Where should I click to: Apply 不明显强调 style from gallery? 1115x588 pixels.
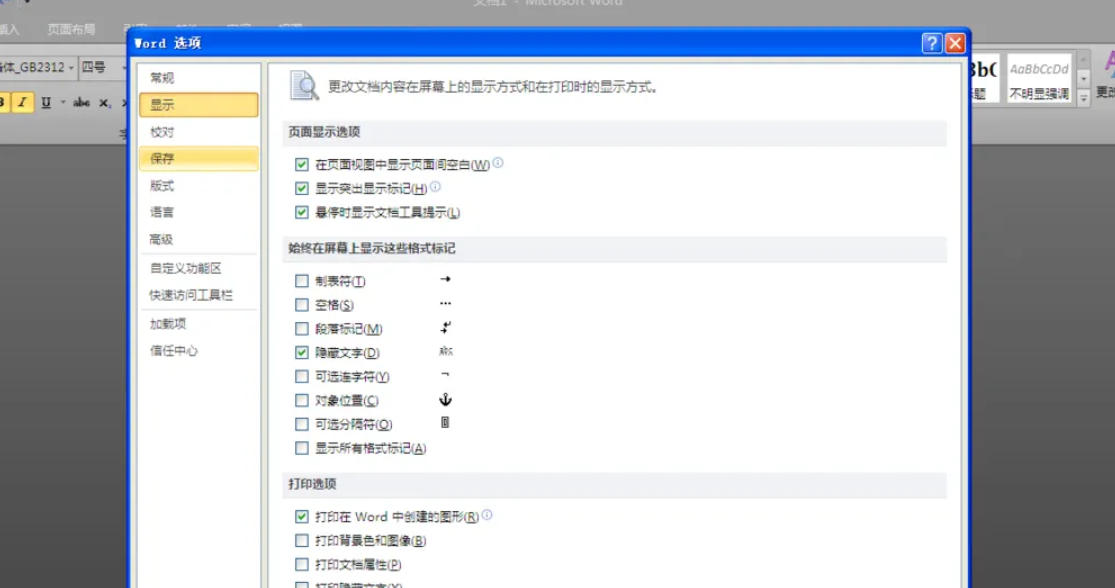pos(1039,78)
